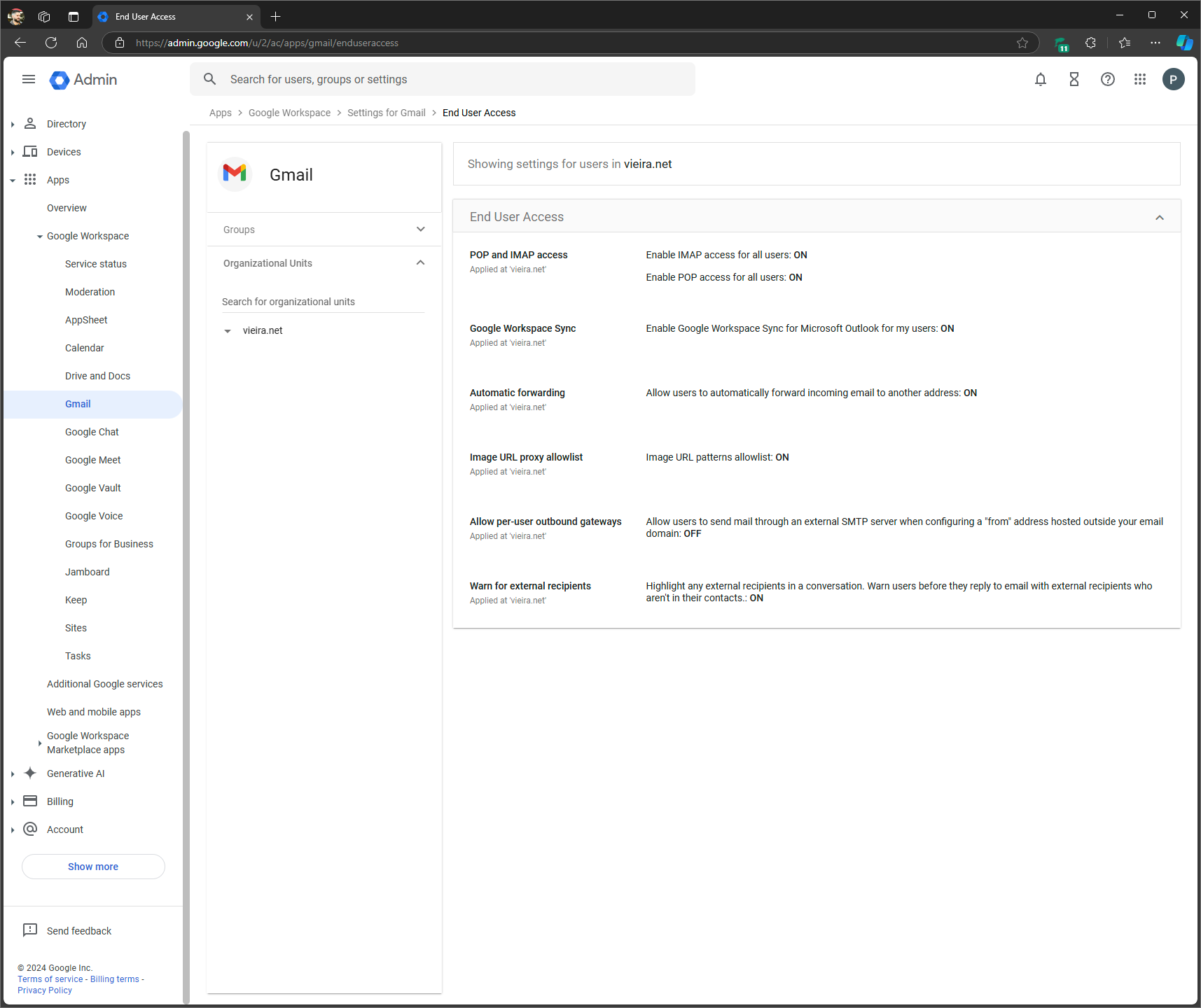Open browser settings ellipsis menu

1155,43
